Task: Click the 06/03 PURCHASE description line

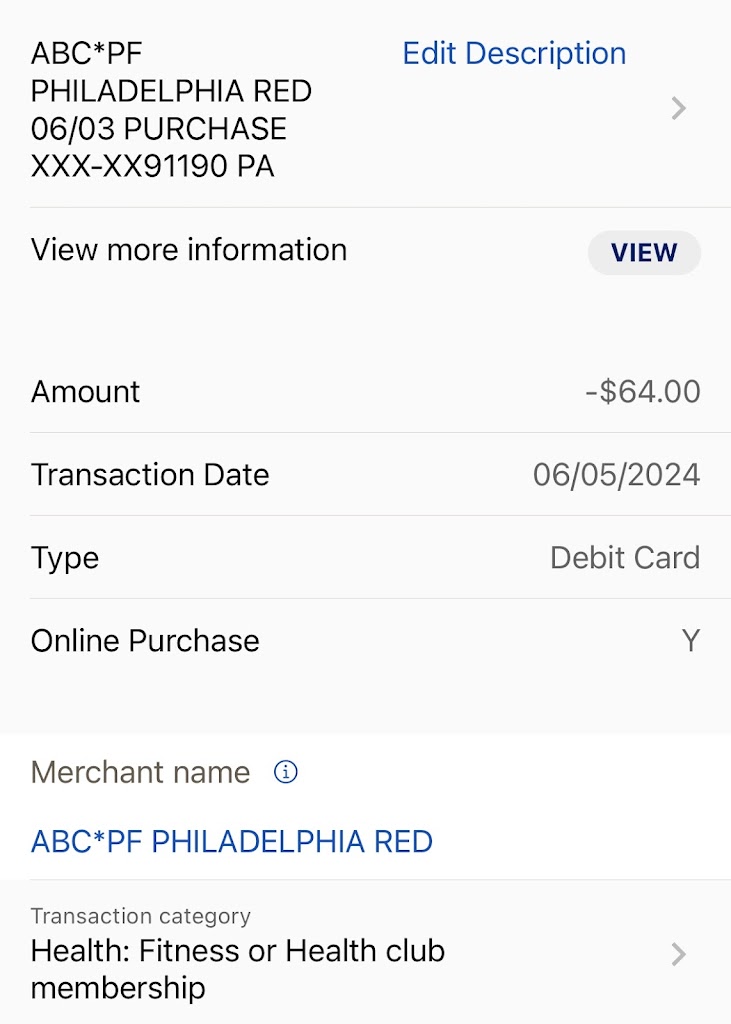Action: point(159,128)
